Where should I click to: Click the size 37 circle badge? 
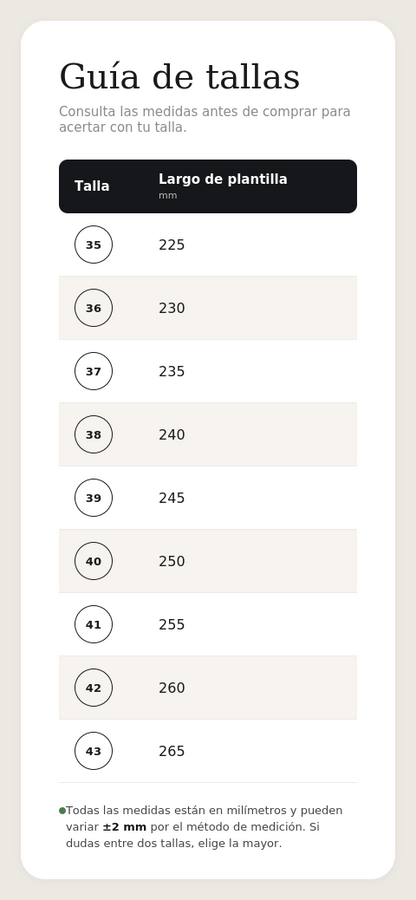(94, 371)
